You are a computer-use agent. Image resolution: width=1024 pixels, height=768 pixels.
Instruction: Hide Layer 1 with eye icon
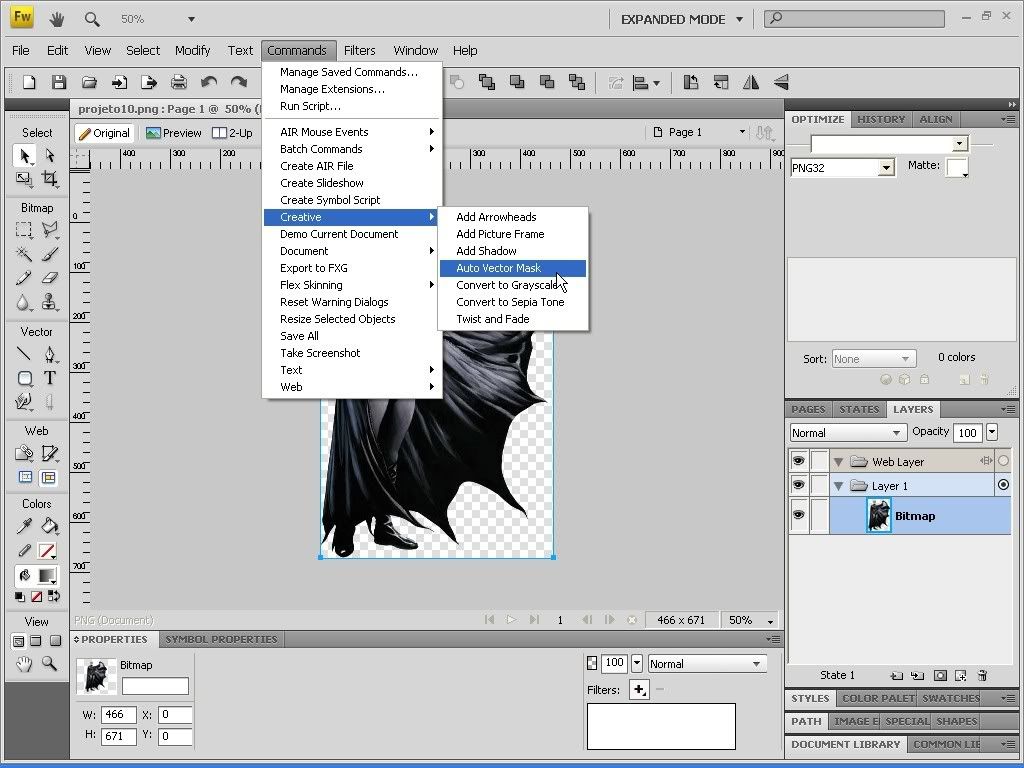point(798,485)
